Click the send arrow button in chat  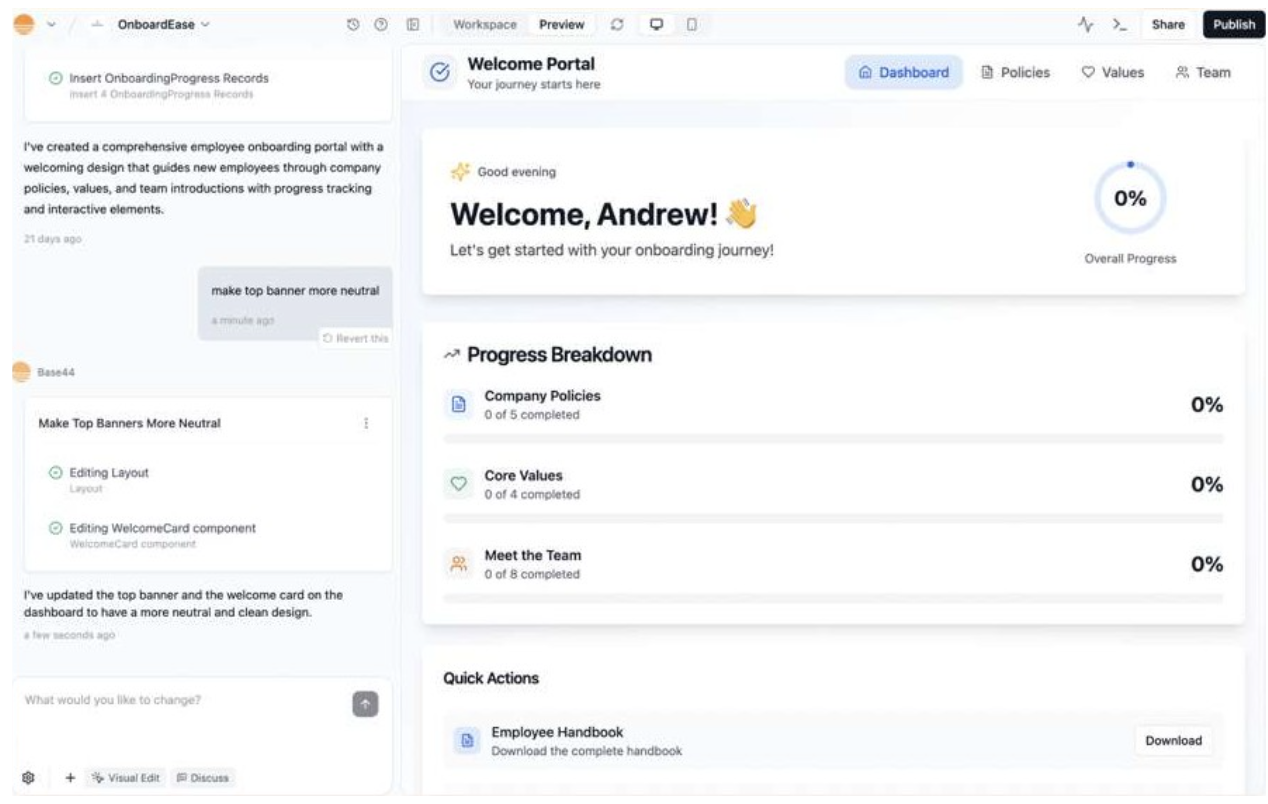365,704
